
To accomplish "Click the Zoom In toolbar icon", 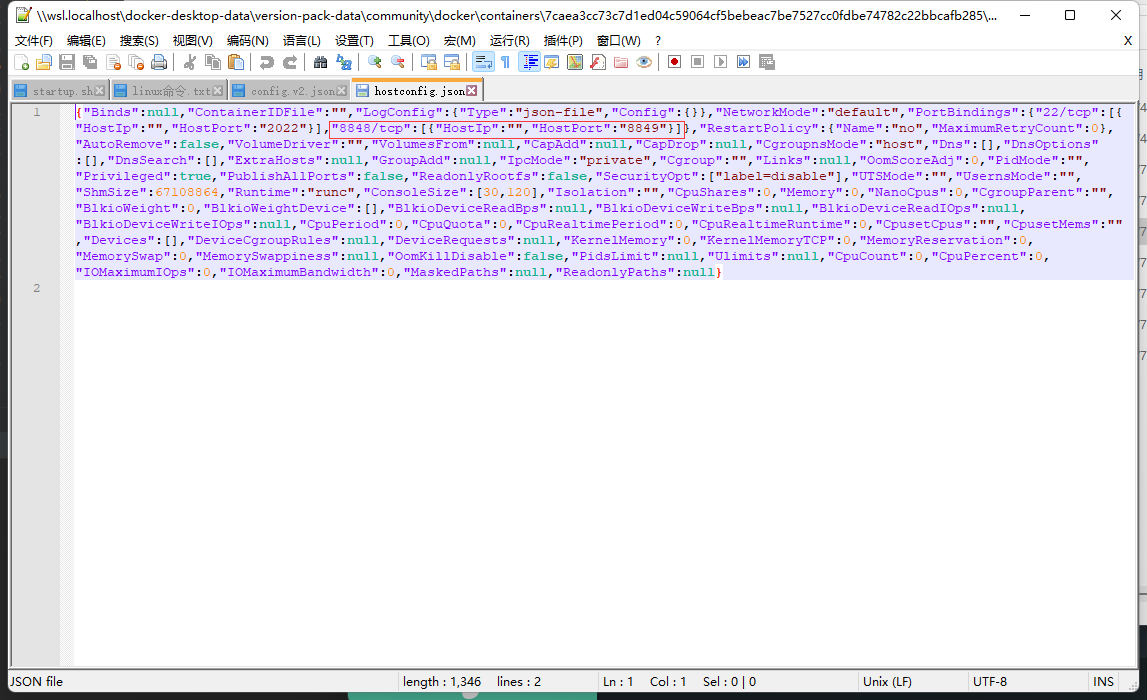I will pos(375,62).
